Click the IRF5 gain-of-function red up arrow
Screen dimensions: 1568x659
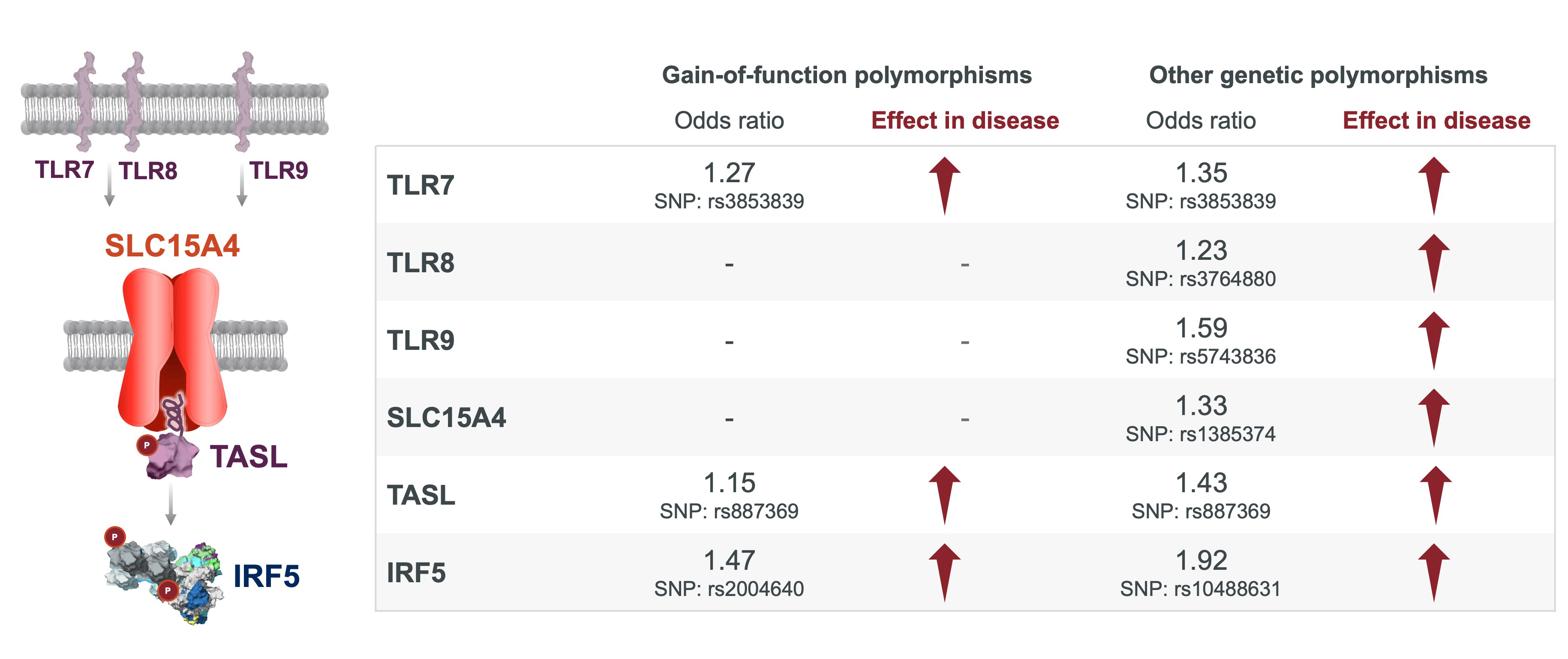coord(944,572)
